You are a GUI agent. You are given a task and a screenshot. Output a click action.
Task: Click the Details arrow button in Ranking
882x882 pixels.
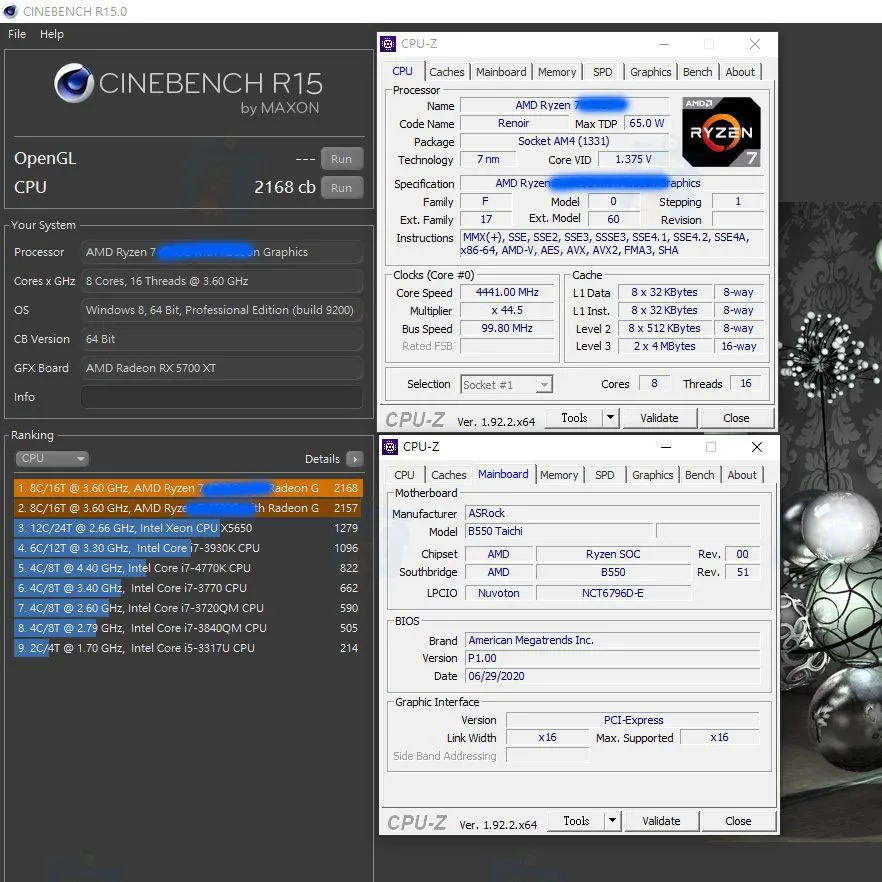coord(354,459)
